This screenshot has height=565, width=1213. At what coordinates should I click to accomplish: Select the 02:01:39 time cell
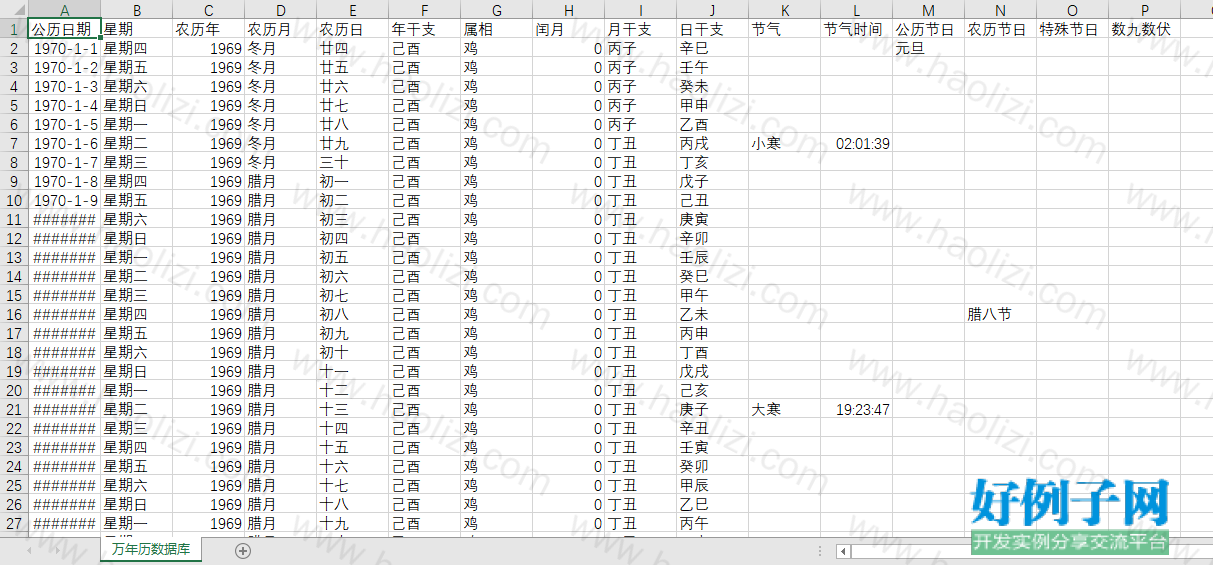857,143
